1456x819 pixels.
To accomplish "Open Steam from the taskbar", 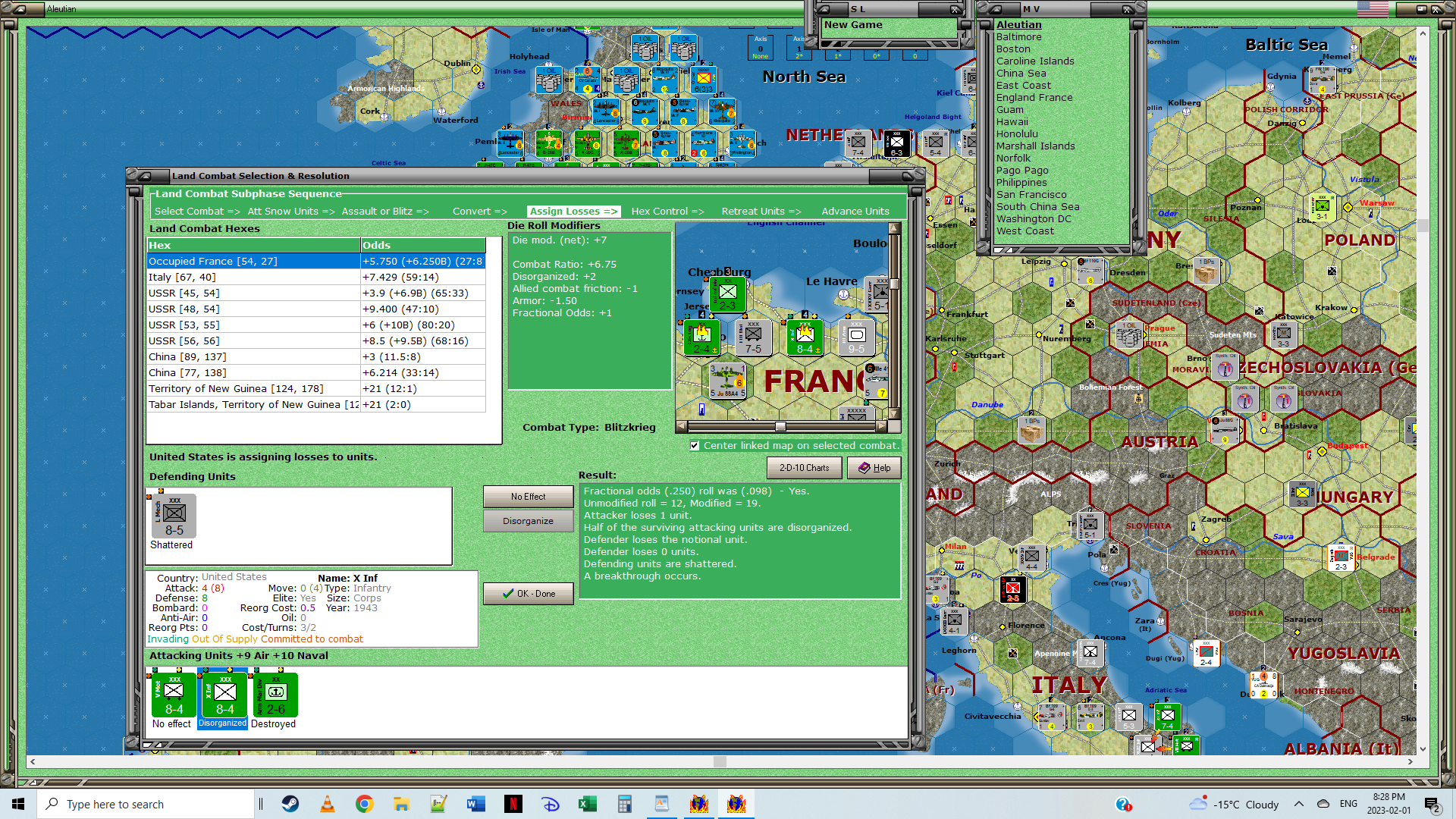I will [290, 804].
